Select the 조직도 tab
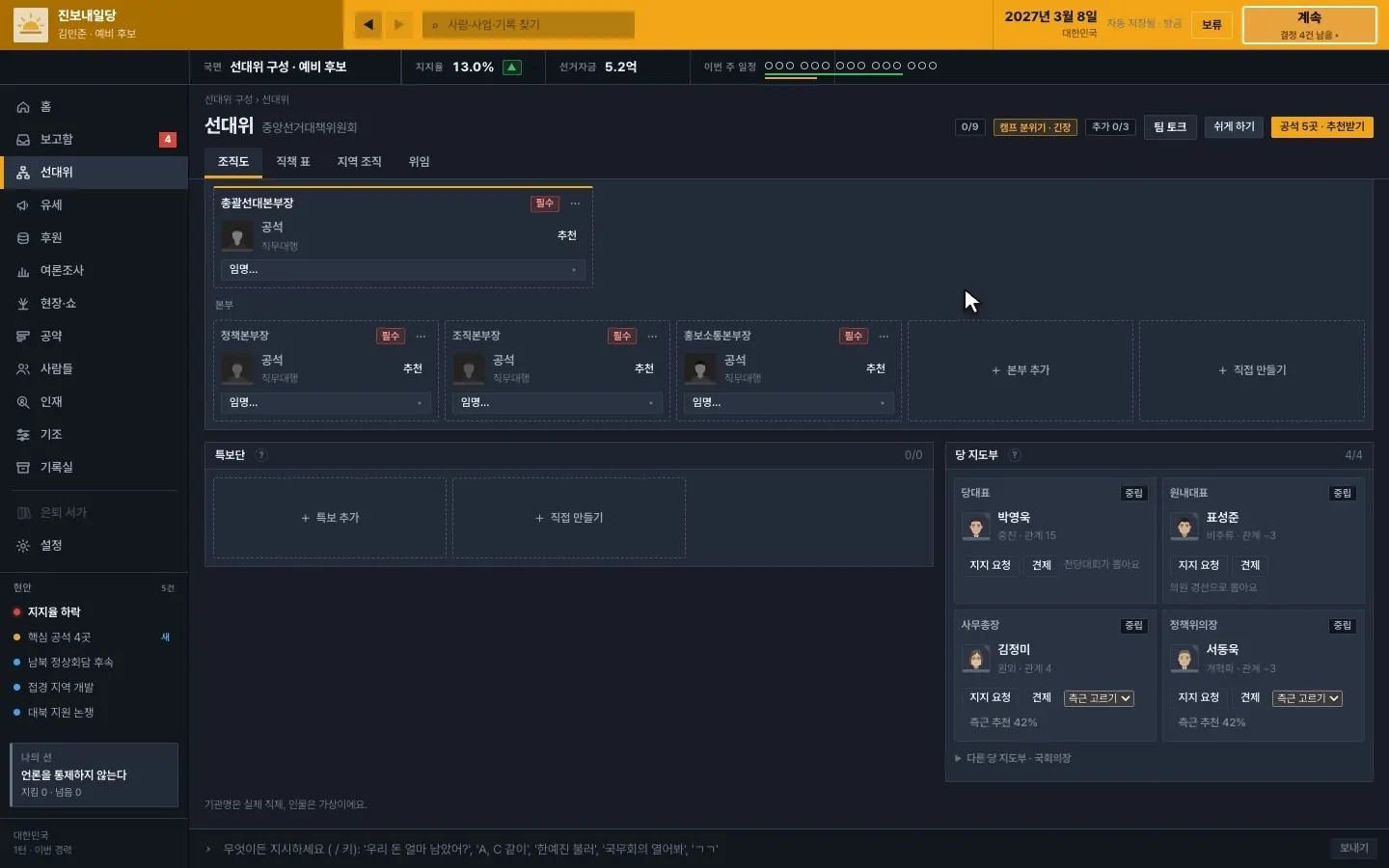 [x=232, y=162]
